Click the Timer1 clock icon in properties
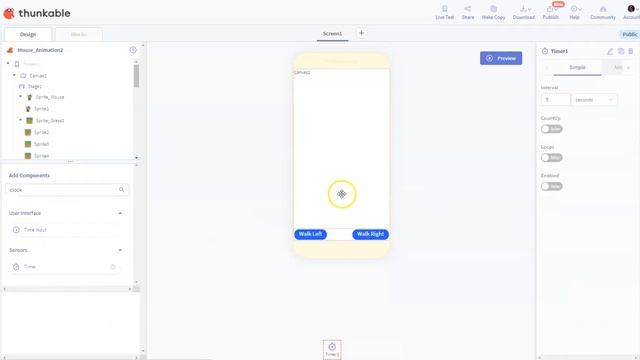Viewport: 640px width, 360px height. (545, 51)
